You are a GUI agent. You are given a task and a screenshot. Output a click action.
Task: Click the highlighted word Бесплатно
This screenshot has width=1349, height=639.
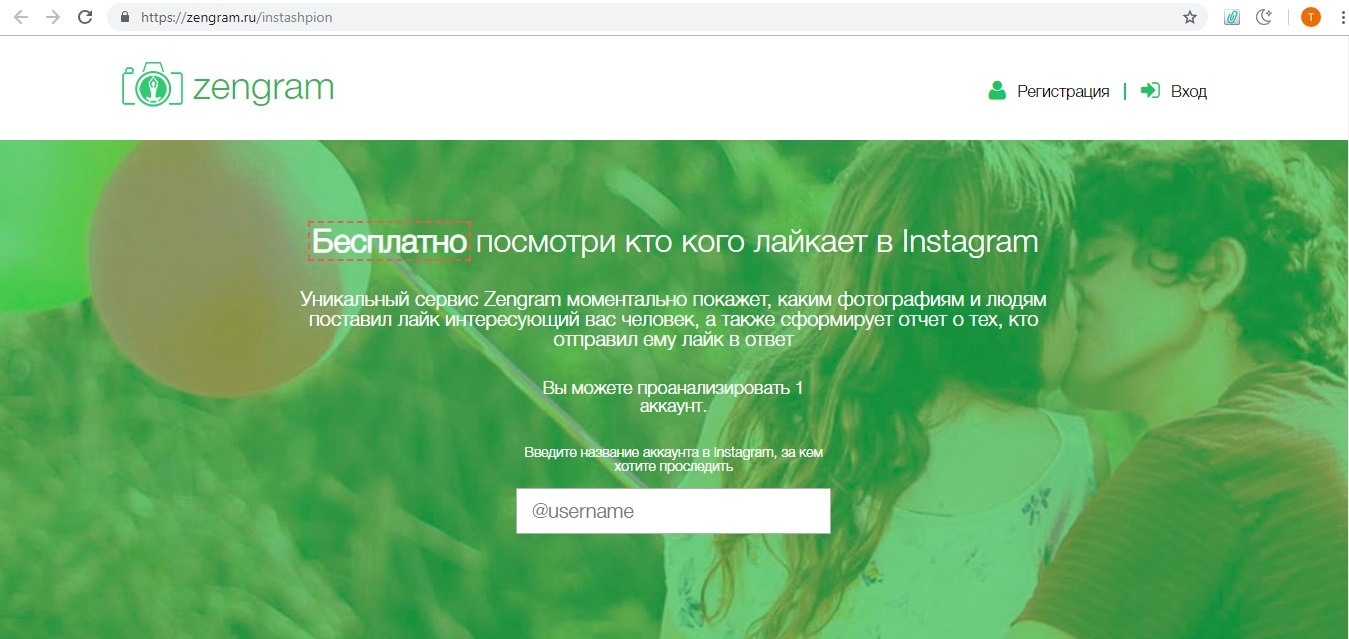pyautogui.click(x=389, y=242)
